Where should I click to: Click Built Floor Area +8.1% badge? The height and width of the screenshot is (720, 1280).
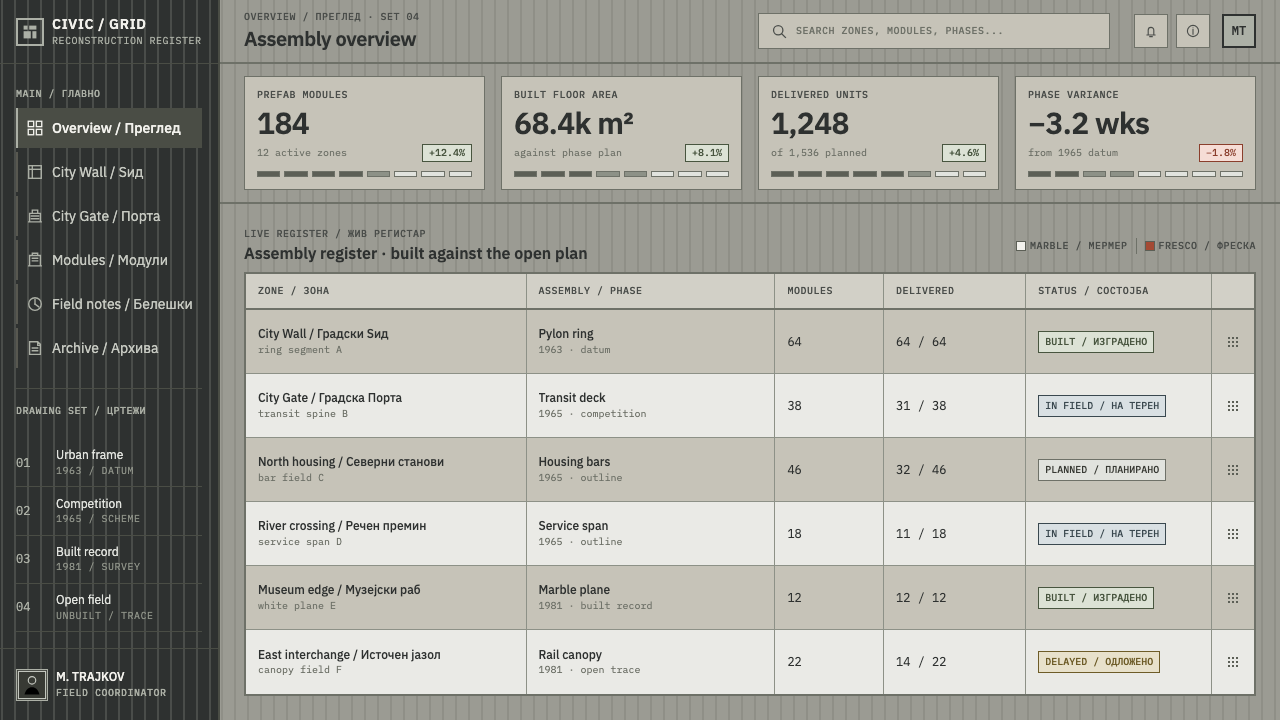point(707,153)
